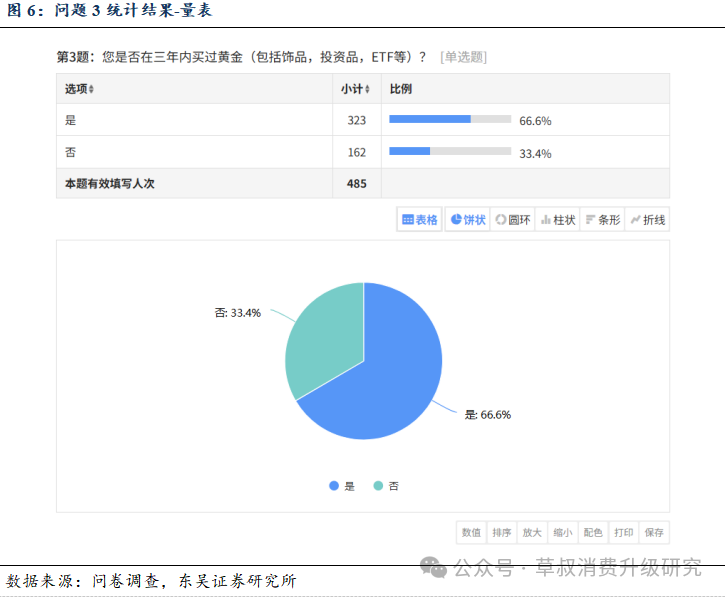This screenshot has width=725, height=597.
Task: Click the 数值 button below chart
Action: (471, 533)
